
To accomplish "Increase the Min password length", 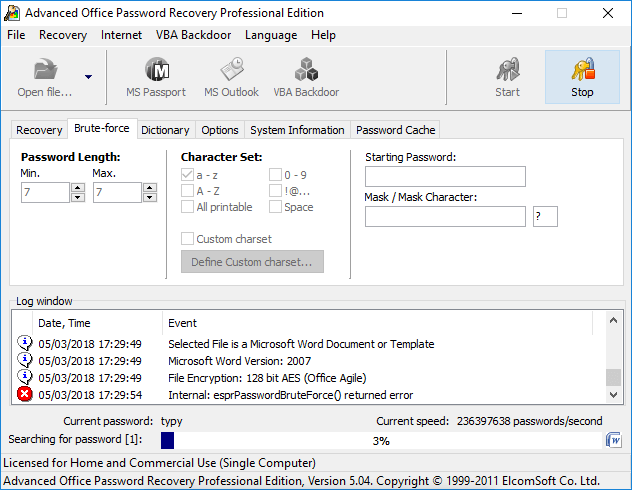I will (78, 187).
